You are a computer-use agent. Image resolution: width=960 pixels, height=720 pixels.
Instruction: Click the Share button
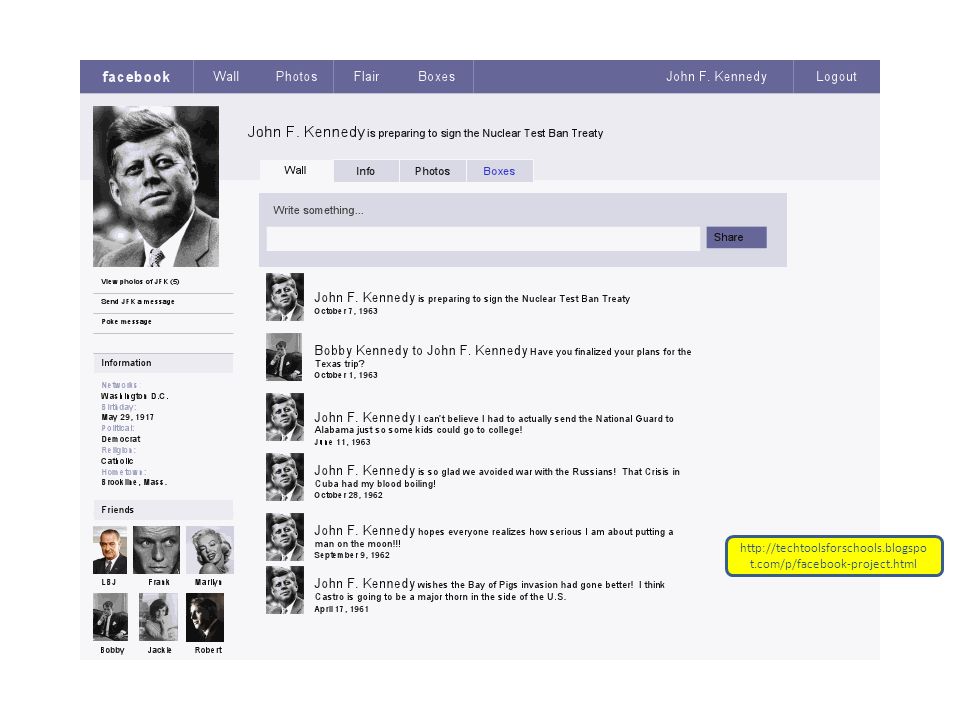pyautogui.click(x=737, y=238)
